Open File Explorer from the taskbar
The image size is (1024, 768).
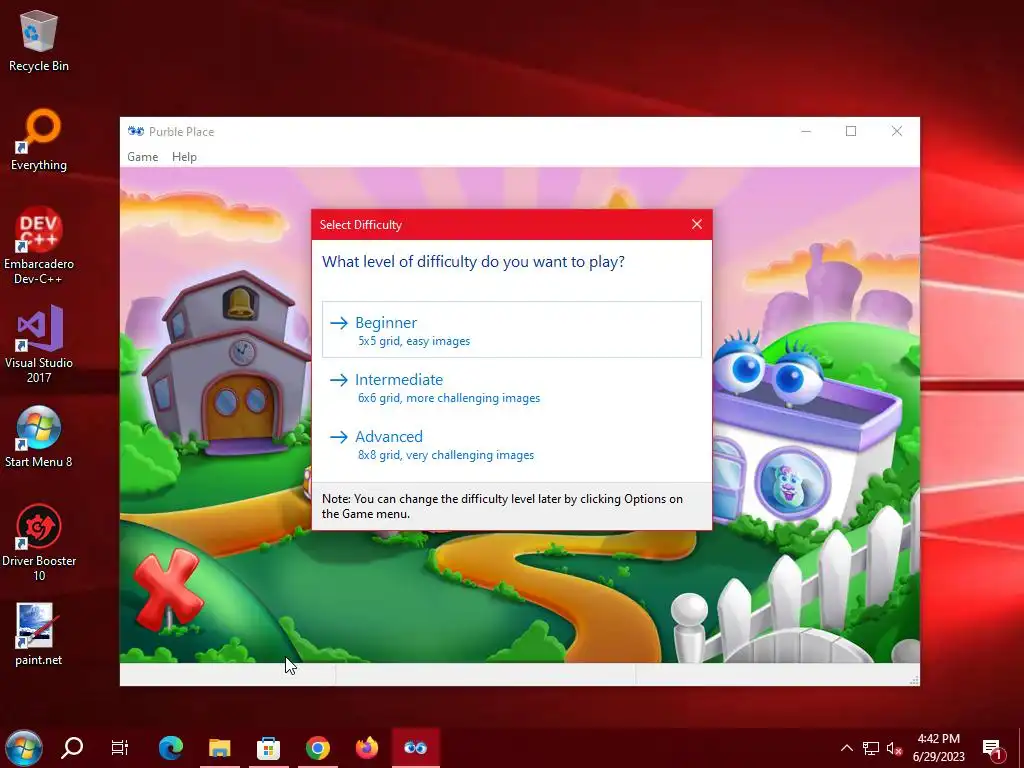(219, 748)
